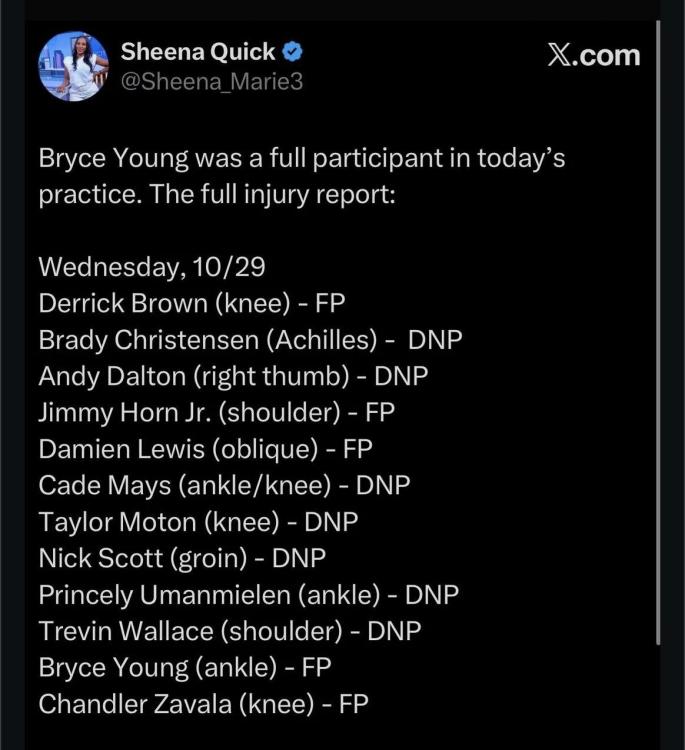Select the Chandler Zavala (knee) line
The width and height of the screenshot is (685, 750).
203,703
